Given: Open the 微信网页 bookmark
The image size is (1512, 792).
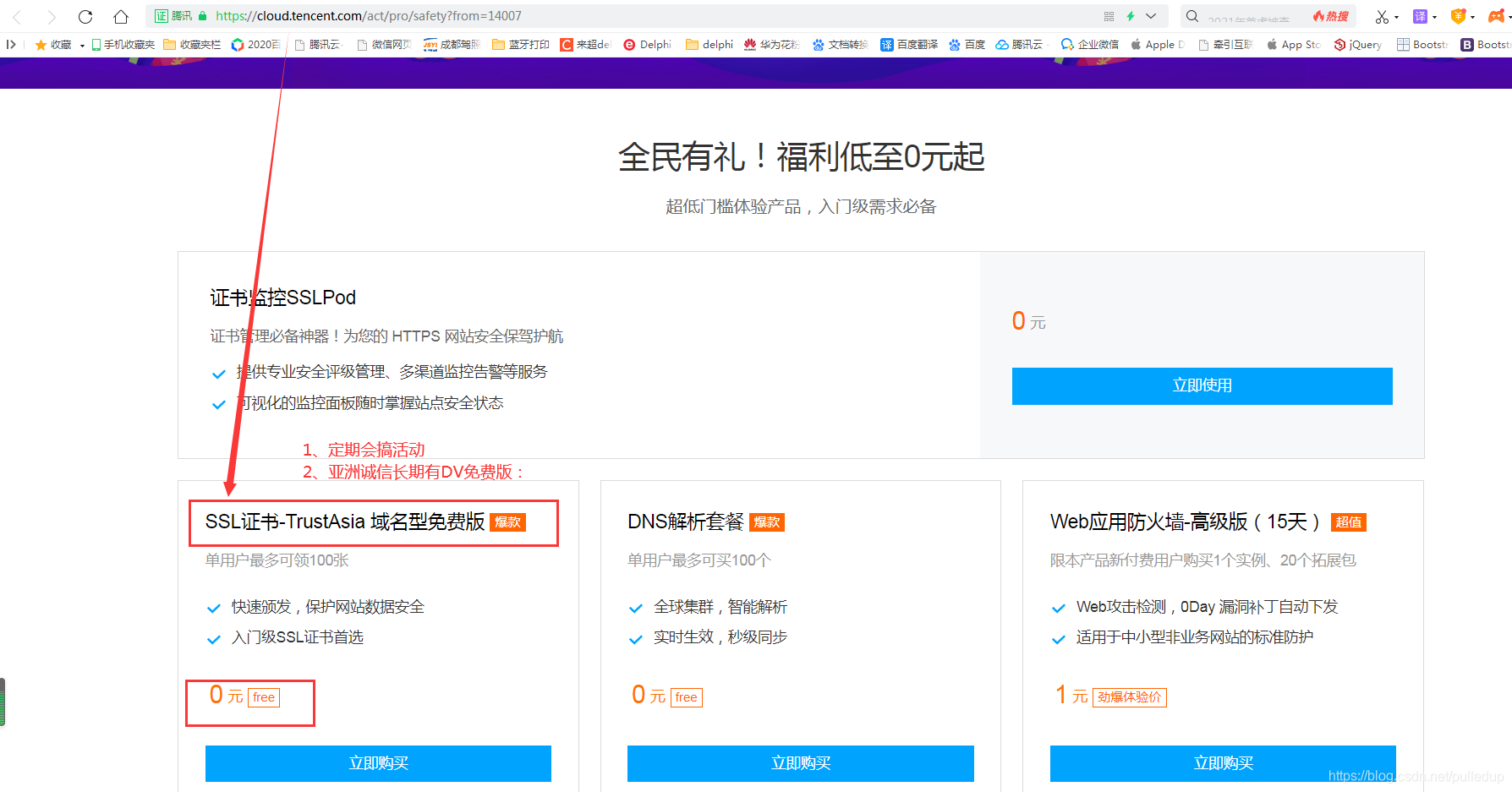Looking at the screenshot, I should (385, 45).
